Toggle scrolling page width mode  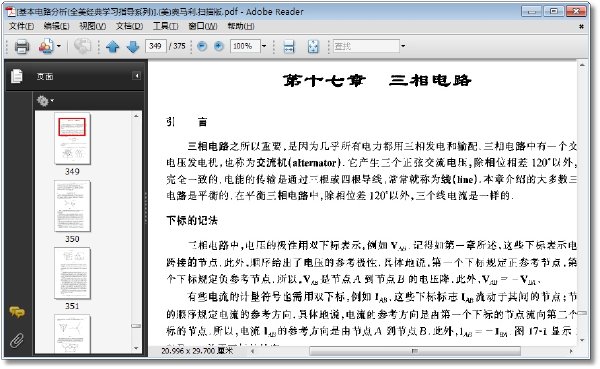coord(289,47)
